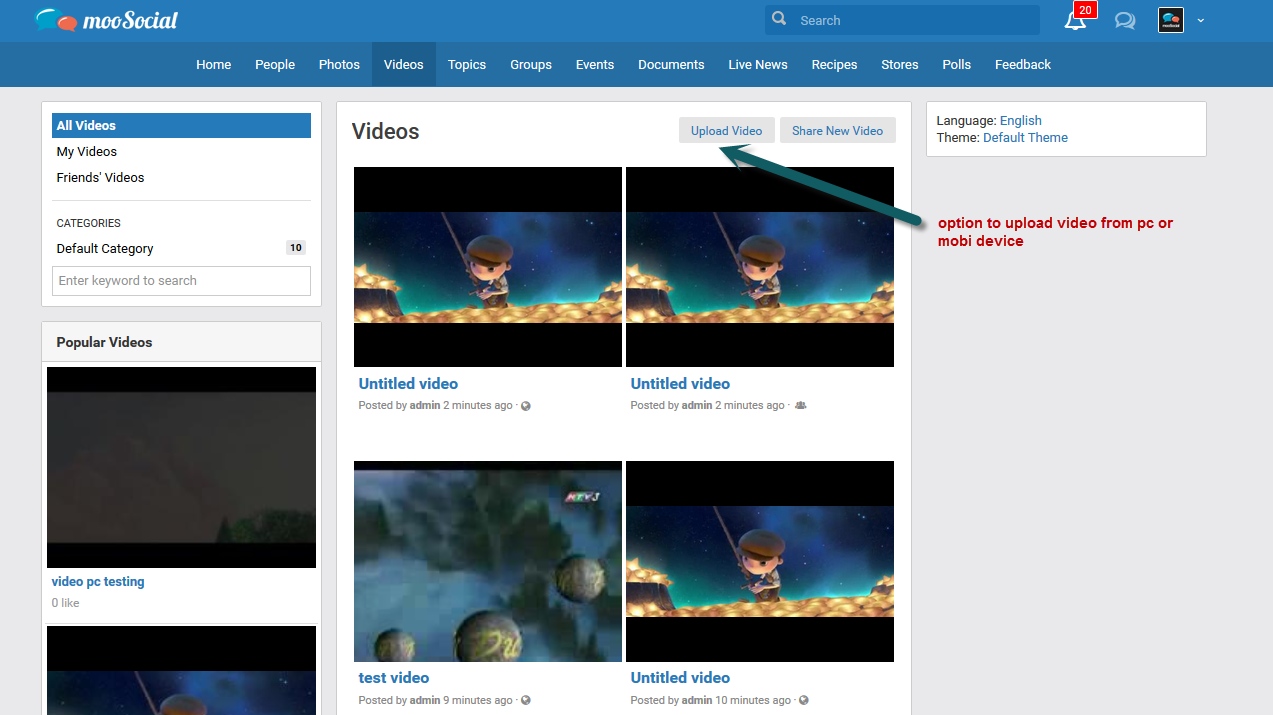Viewport: 1273px width, 715px height.
Task: Click the Share New Video button
Action: (x=838, y=130)
